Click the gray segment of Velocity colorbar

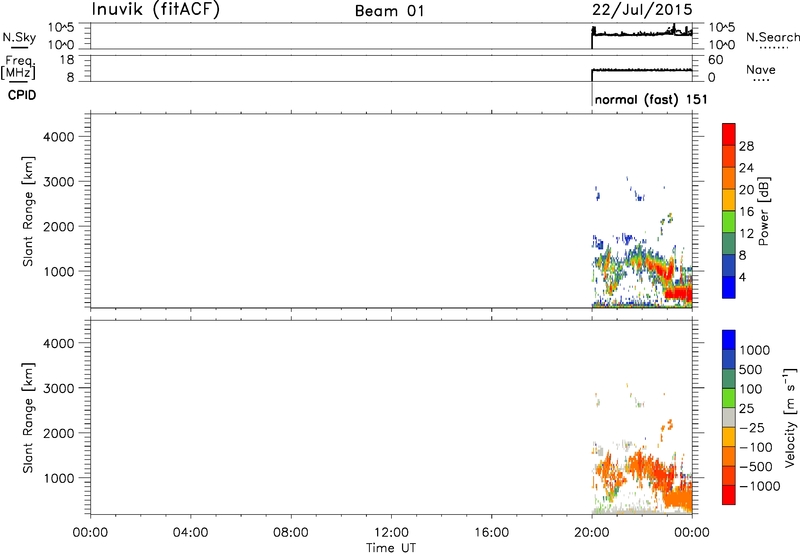[x=729, y=417]
